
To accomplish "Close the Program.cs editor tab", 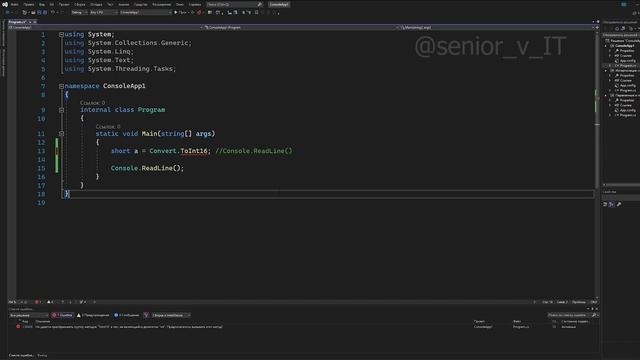I will (x=35, y=22).
